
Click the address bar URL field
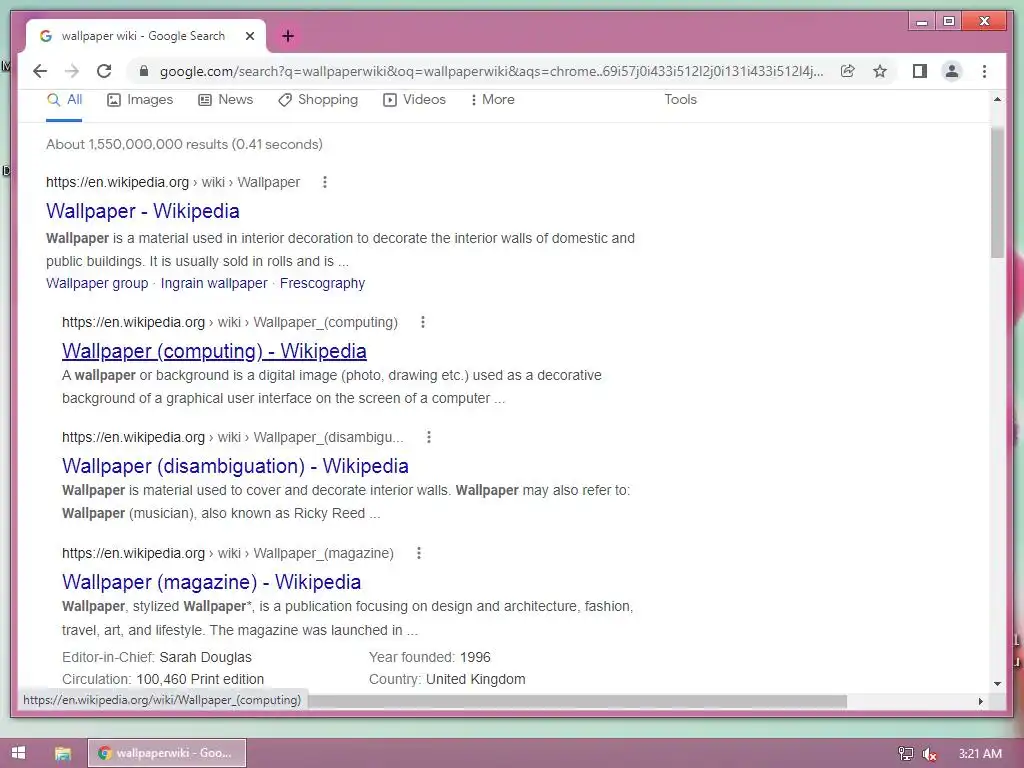click(x=491, y=71)
